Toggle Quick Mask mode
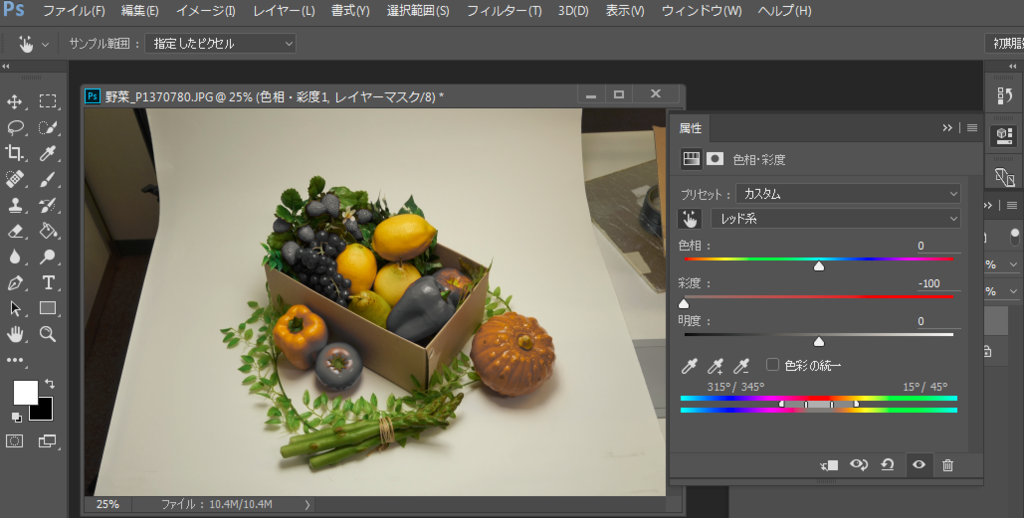The width and height of the screenshot is (1024, 518). click(x=14, y=441)
